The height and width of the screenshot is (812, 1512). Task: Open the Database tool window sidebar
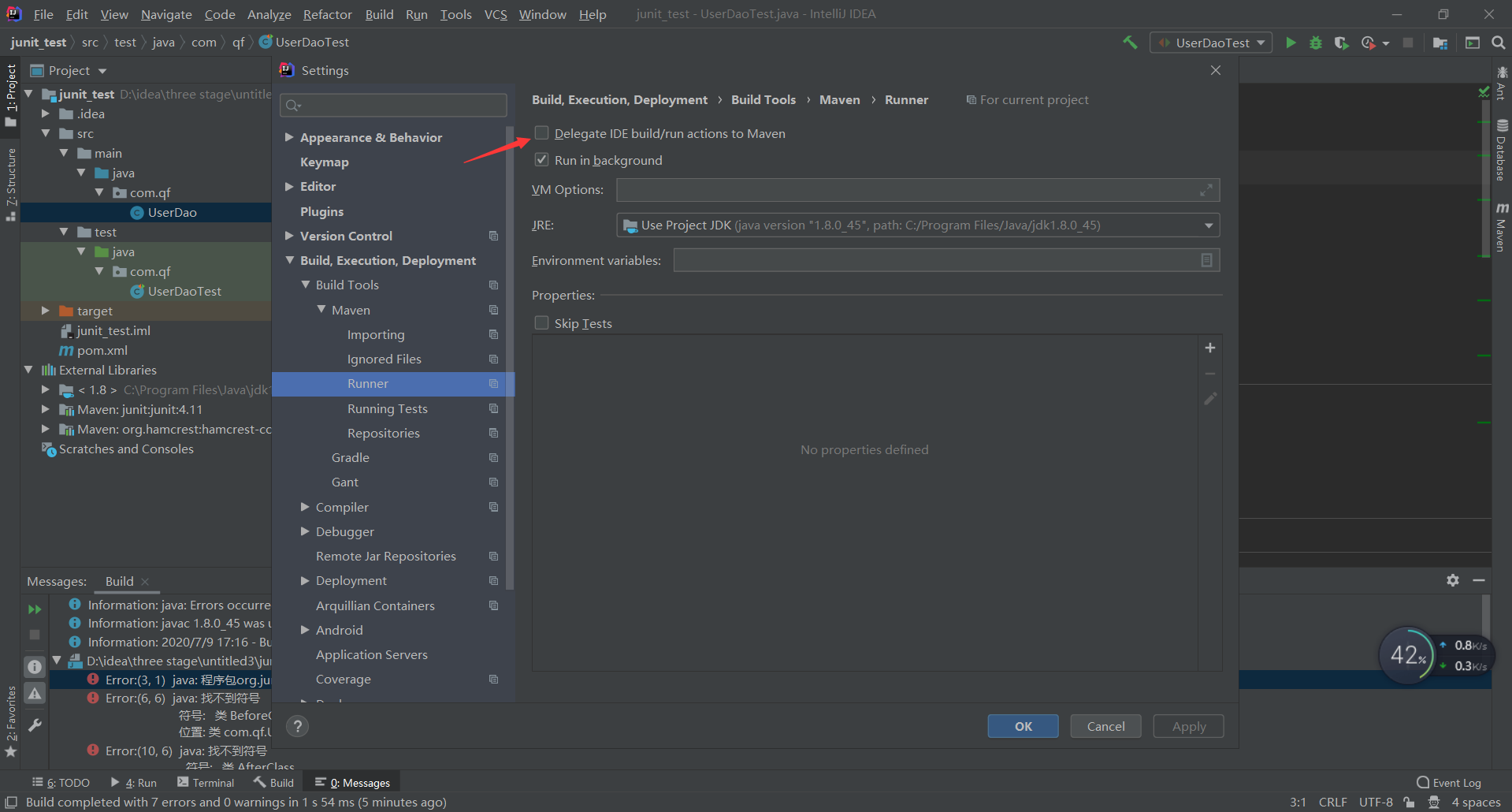coord(1502,150)
